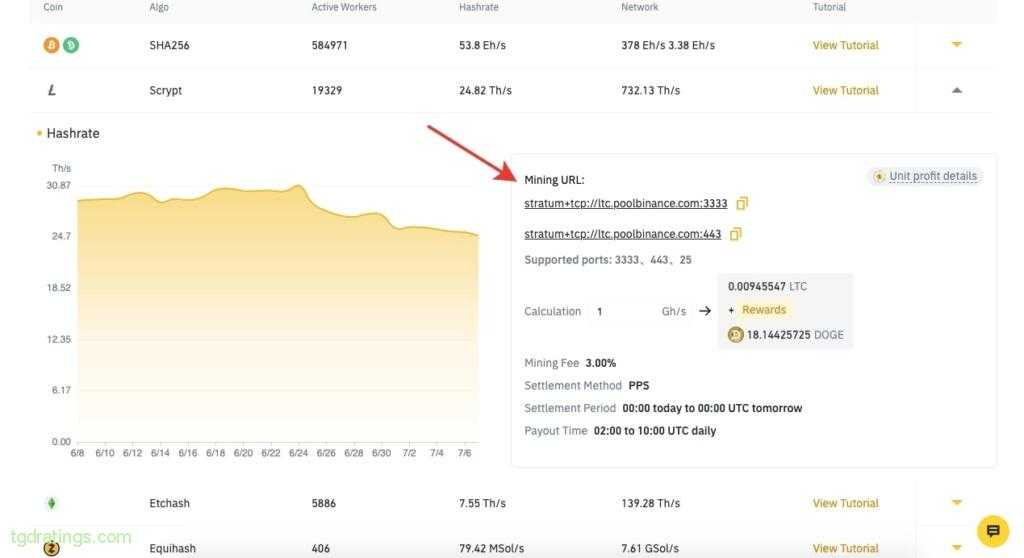Expand the Equihash row details
Image resolution: width=1024 pixels, height=558 pixels.
[x=957, y=547]
